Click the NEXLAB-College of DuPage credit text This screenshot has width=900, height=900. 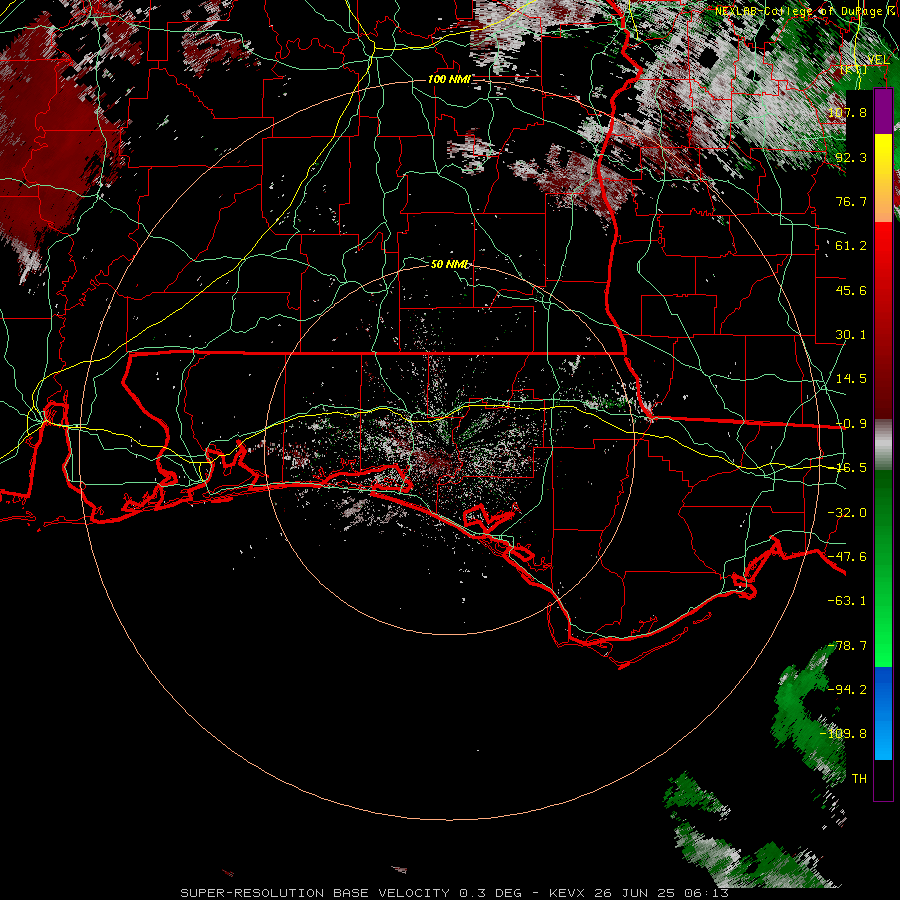point(801,11)
